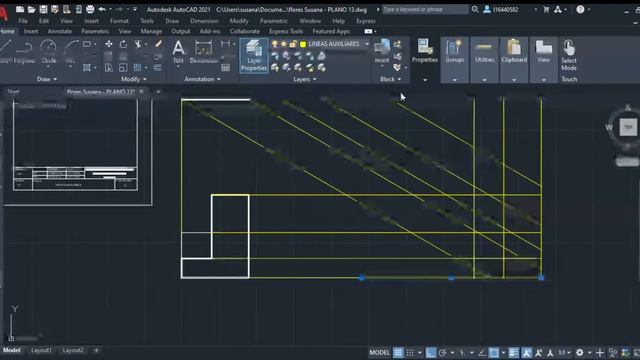Select the Polyline tool
The width and height of the screenshot is (640, 360).
click(x=24, y=51)
